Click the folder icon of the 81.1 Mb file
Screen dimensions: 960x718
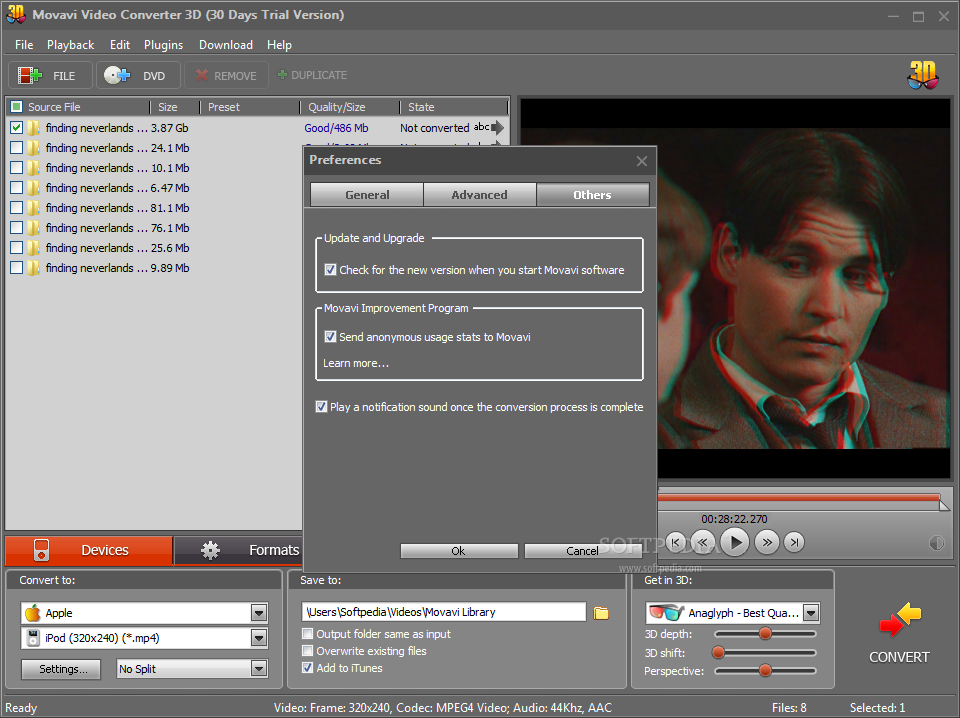pos(34,208)
